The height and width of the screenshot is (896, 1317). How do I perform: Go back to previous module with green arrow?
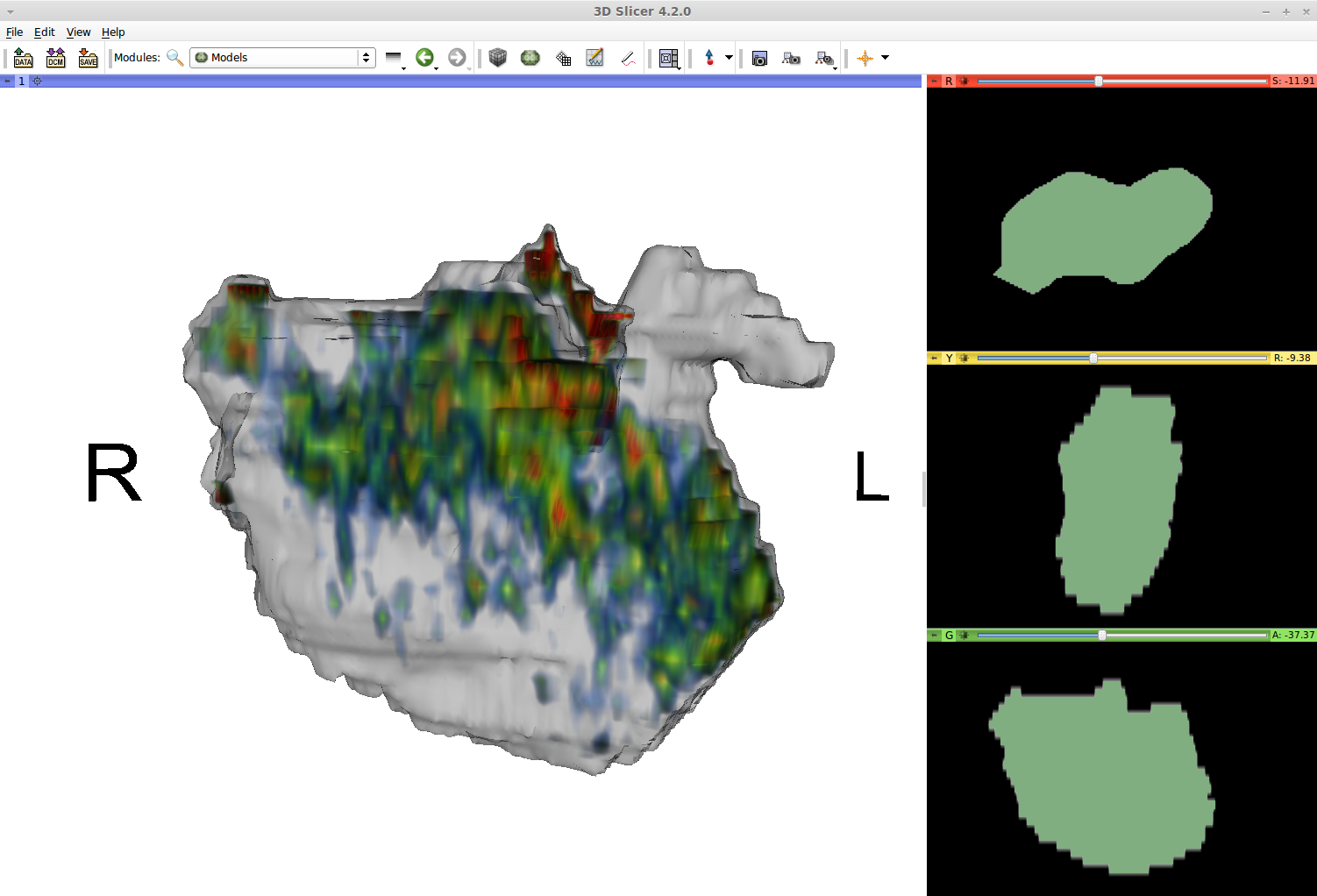coord(424,58)
